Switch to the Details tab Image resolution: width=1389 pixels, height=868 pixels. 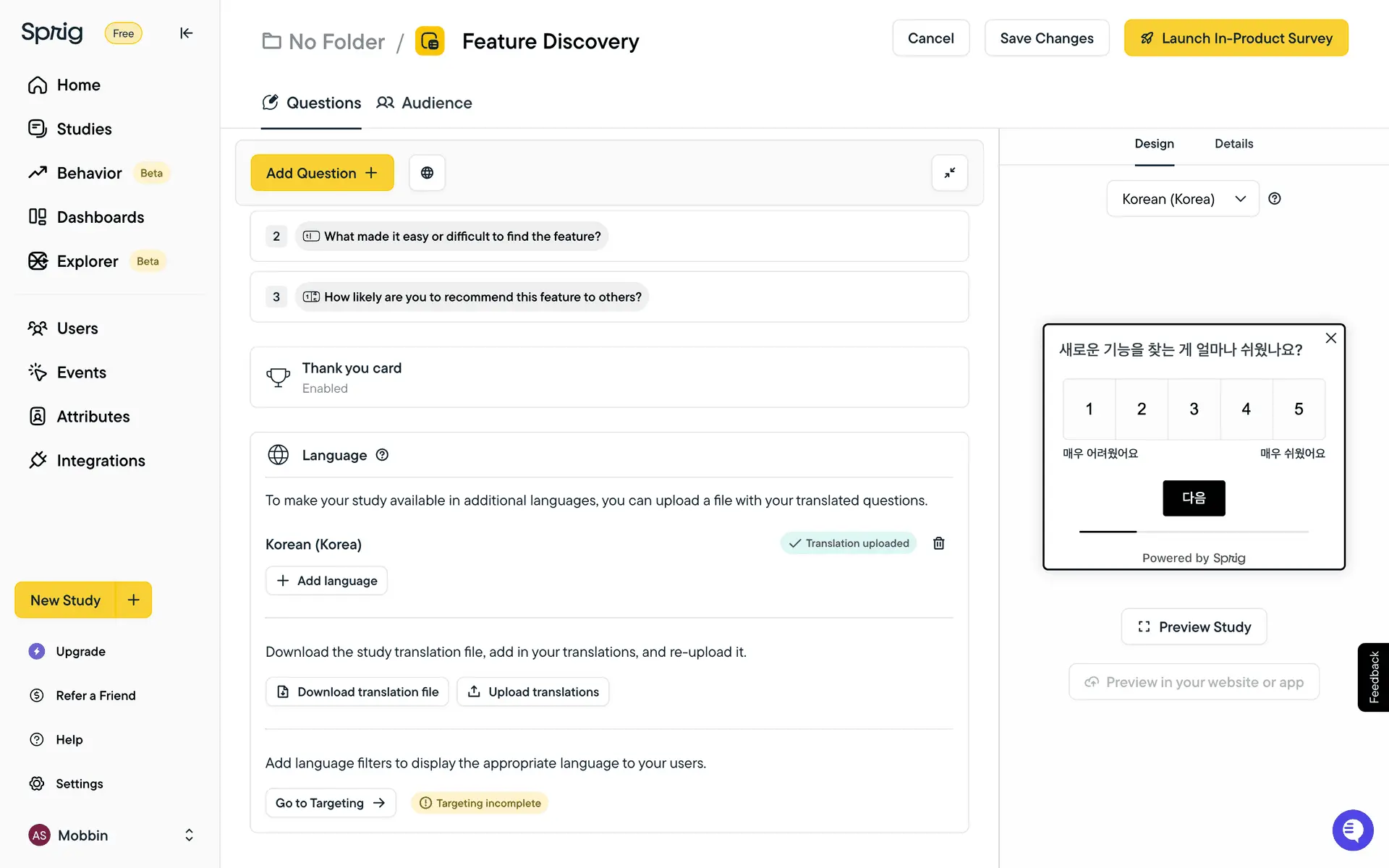click(x=1233, y=144)
